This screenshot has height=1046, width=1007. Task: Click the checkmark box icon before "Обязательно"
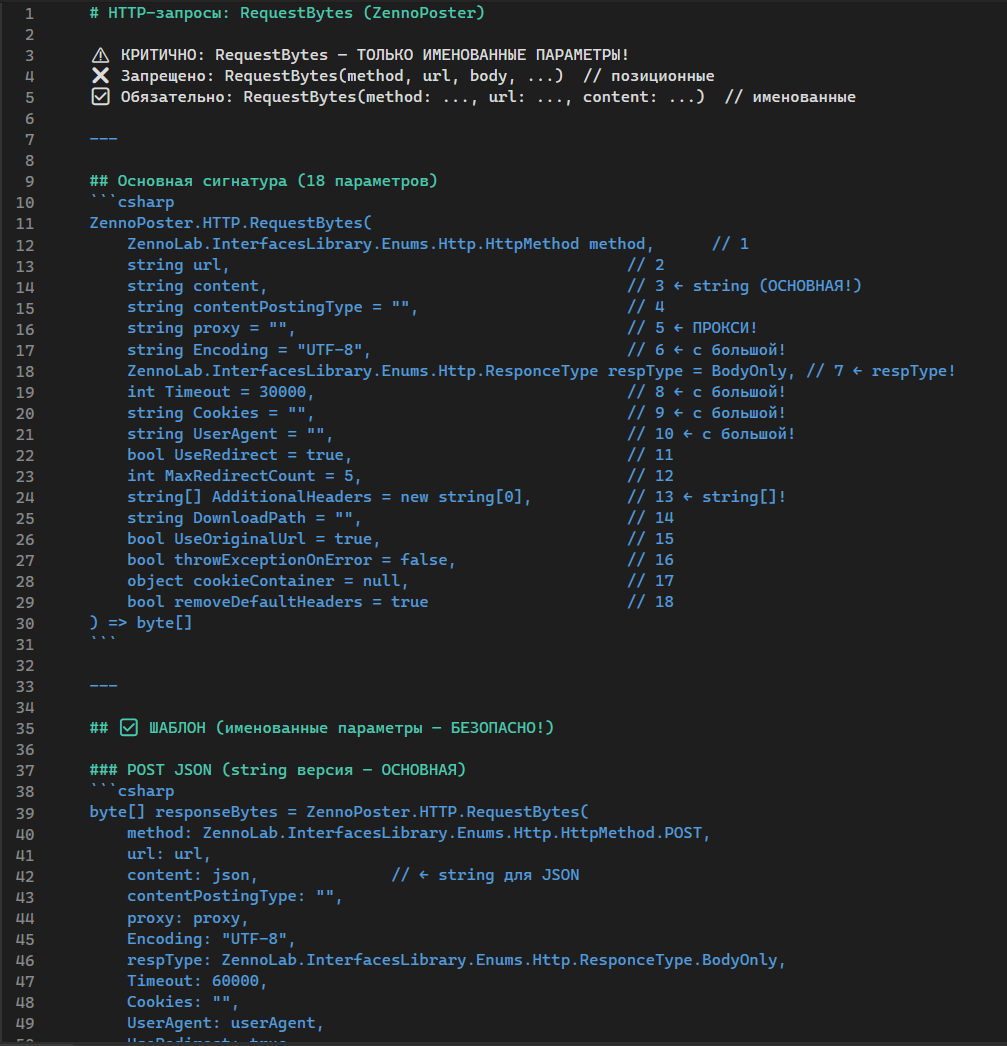[x=100, y=97]
